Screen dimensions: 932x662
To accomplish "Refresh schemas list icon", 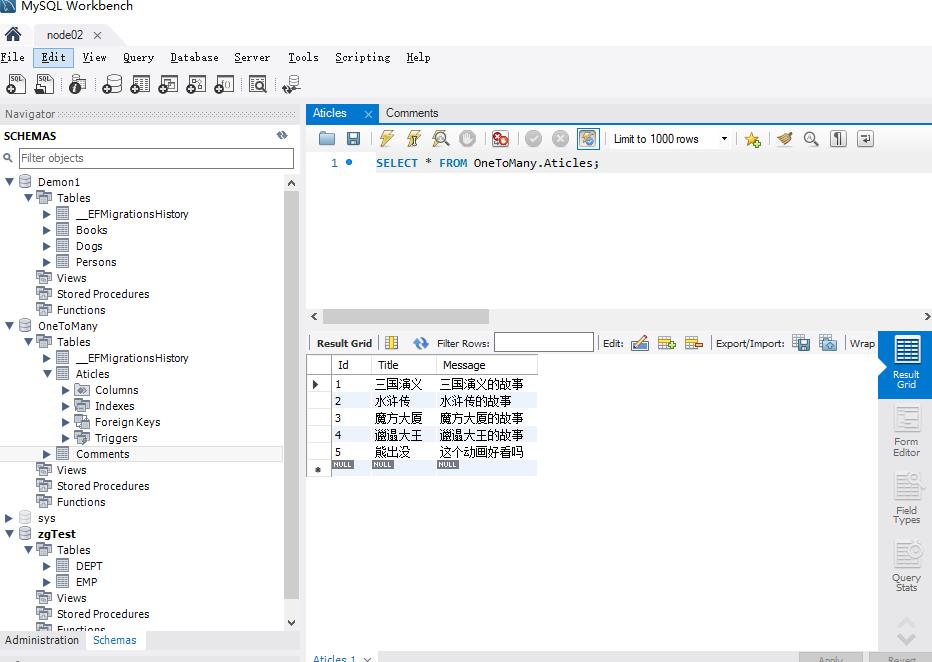I will (x=282, y=135).
